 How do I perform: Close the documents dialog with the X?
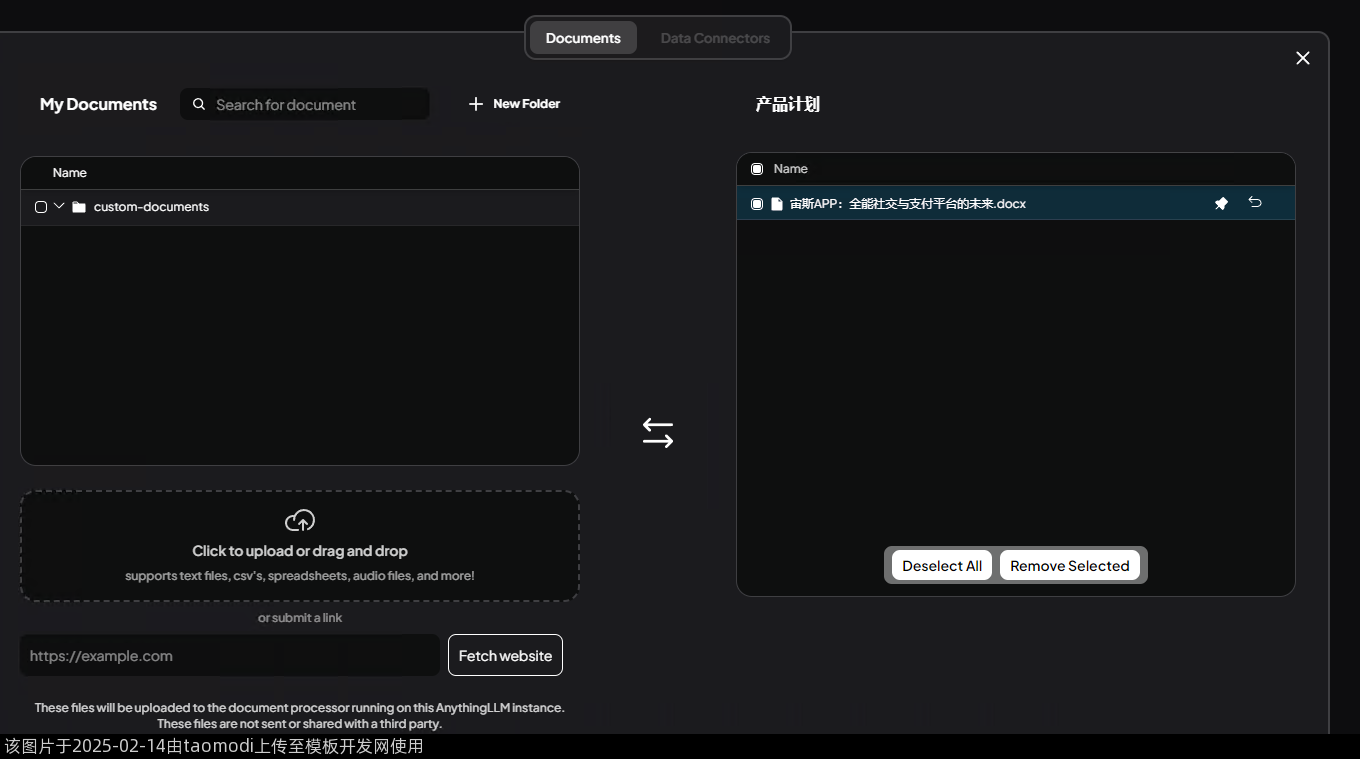[x=1302, y=58]
